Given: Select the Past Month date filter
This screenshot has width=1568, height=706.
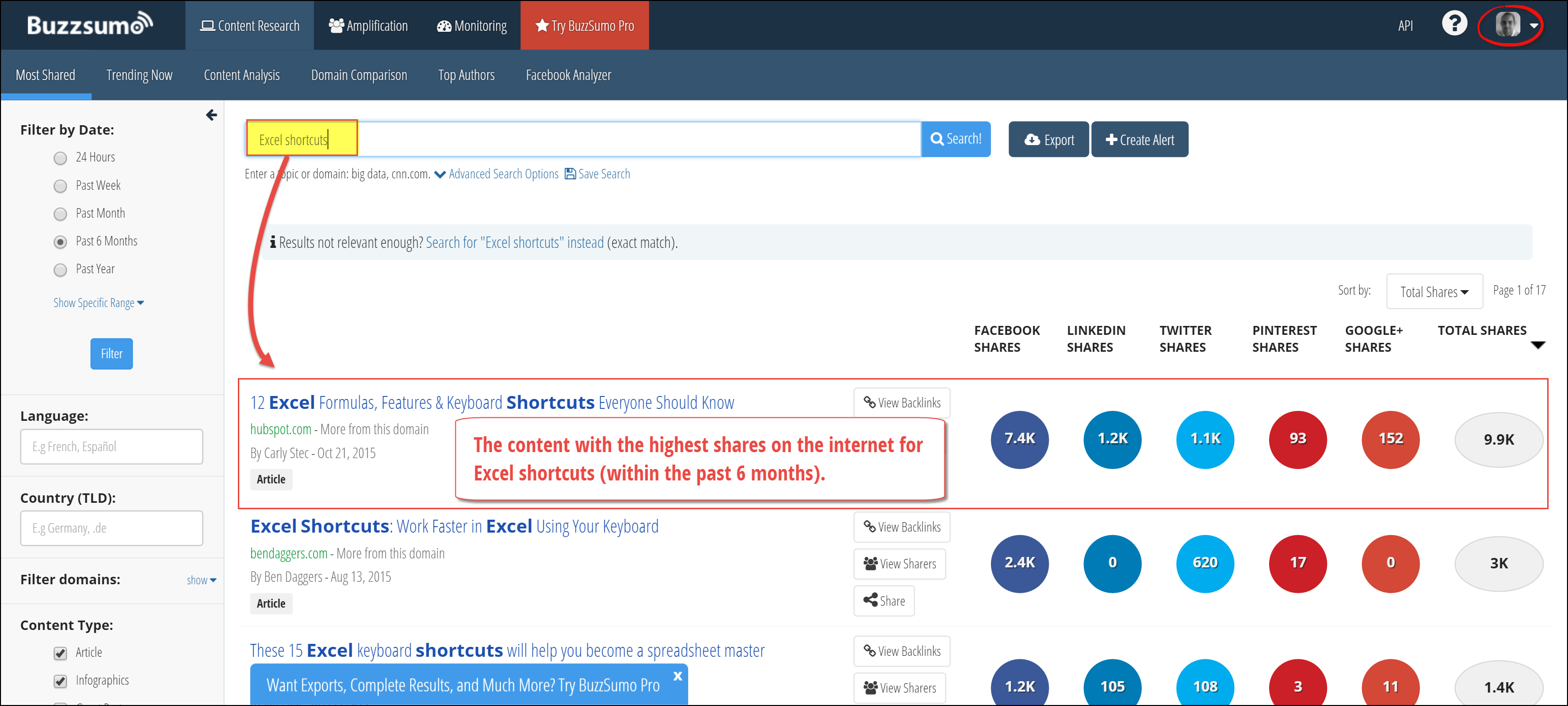Looking at the screenshot, I should (x=60, y=215).
